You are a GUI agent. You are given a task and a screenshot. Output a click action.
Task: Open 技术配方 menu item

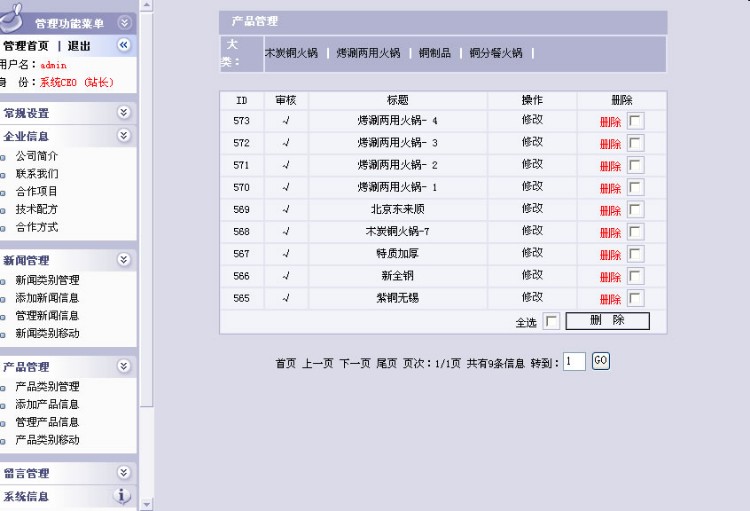37,209
